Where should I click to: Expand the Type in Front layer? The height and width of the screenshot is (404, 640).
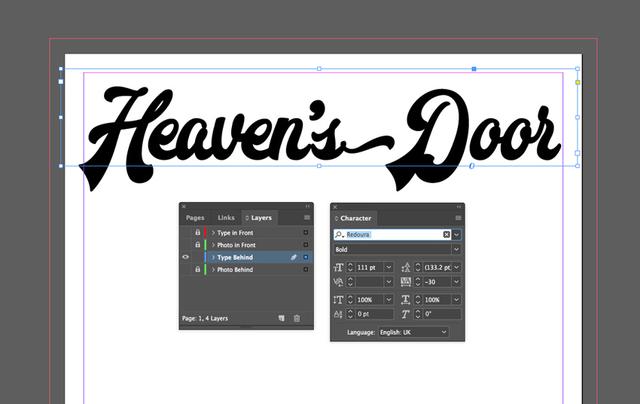coord(213,233)
